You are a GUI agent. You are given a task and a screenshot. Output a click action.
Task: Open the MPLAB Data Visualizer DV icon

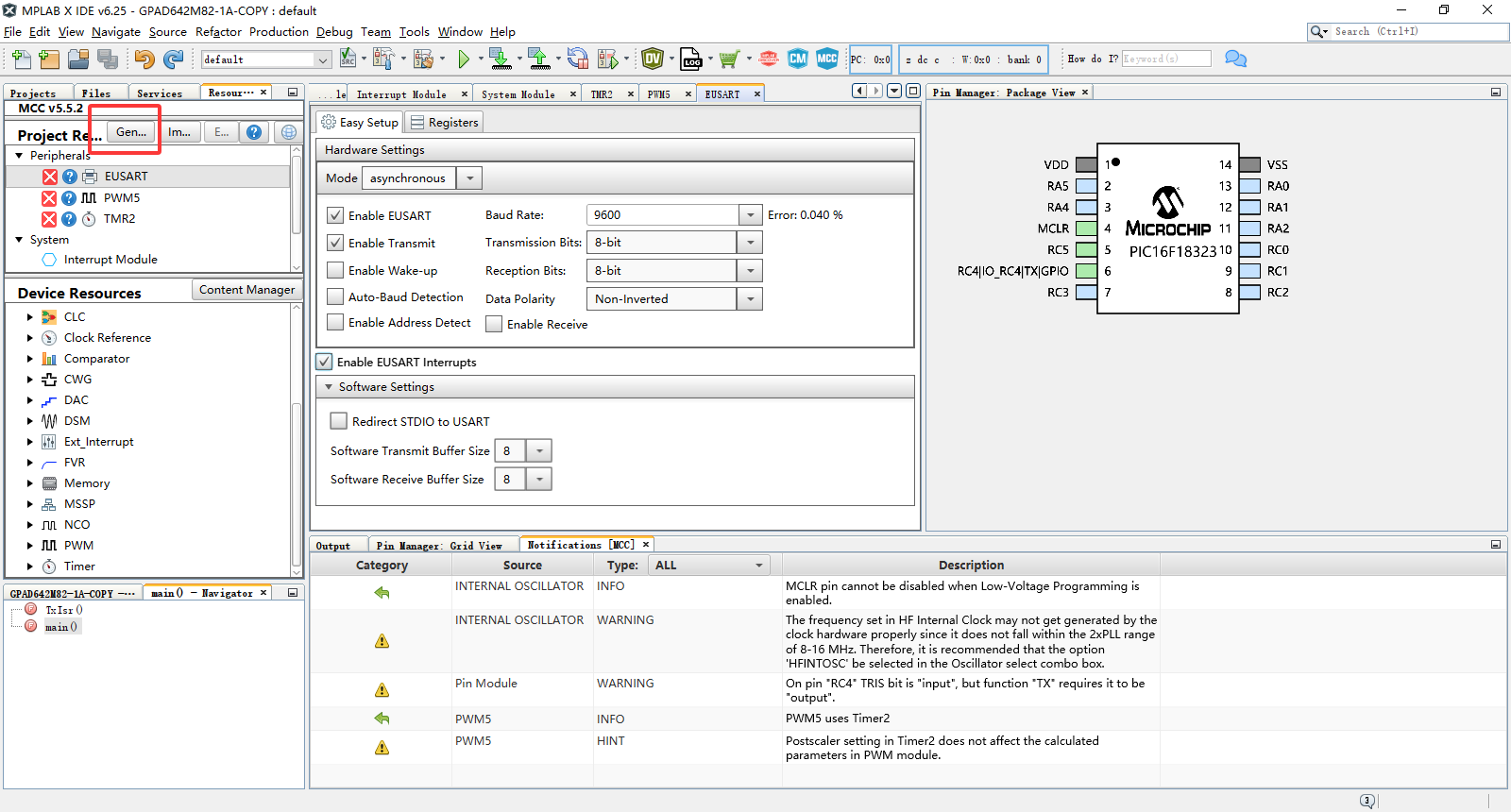click(x=653, y=59)
